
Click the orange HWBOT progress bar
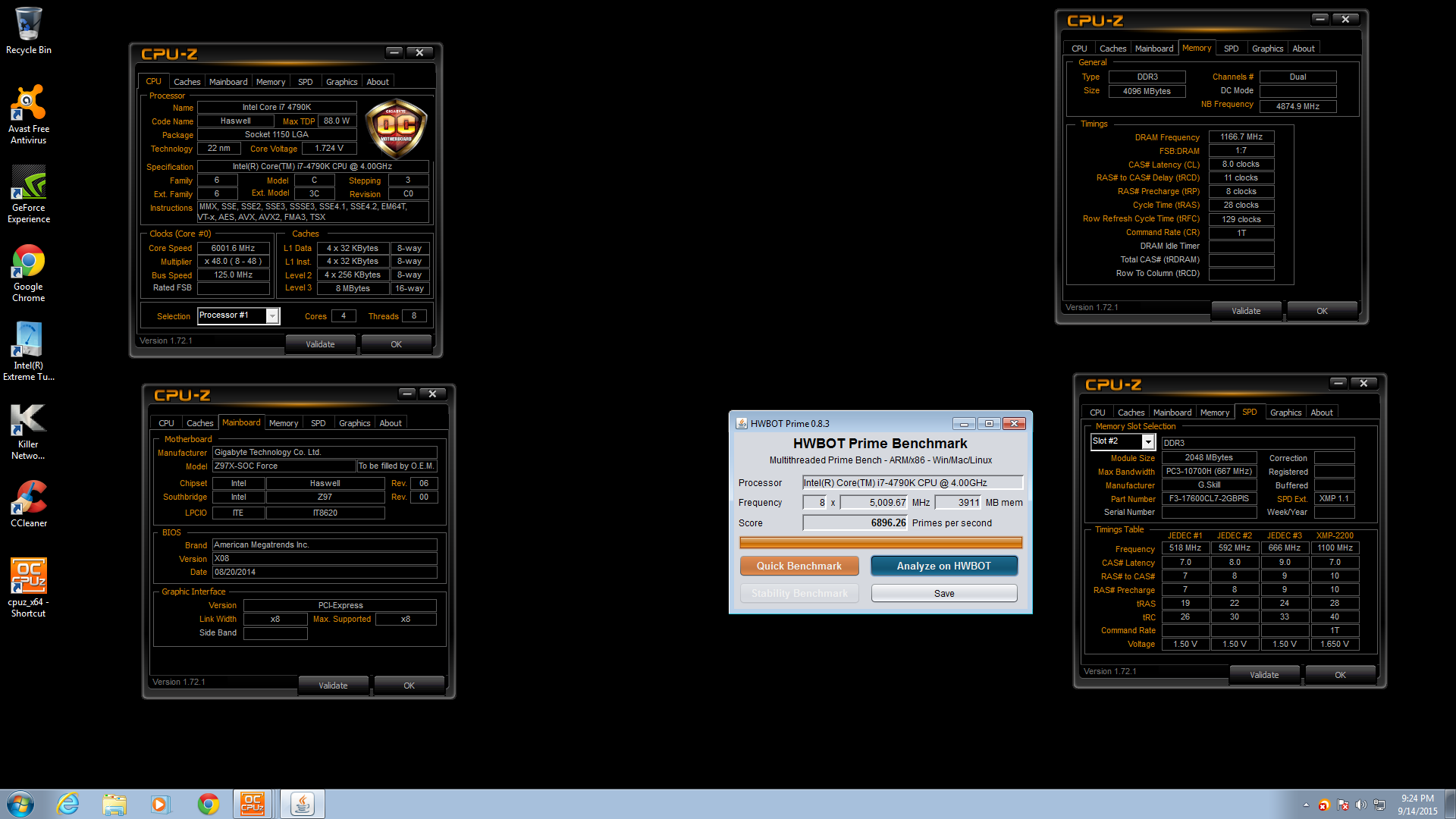pyautogui.click(x=880, y=542)
